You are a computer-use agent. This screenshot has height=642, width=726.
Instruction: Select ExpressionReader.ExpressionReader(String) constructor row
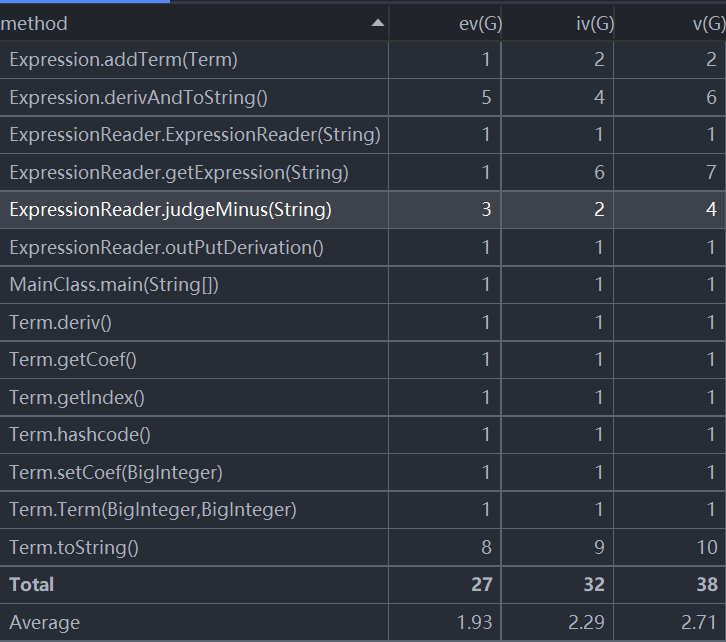[363, 135]
